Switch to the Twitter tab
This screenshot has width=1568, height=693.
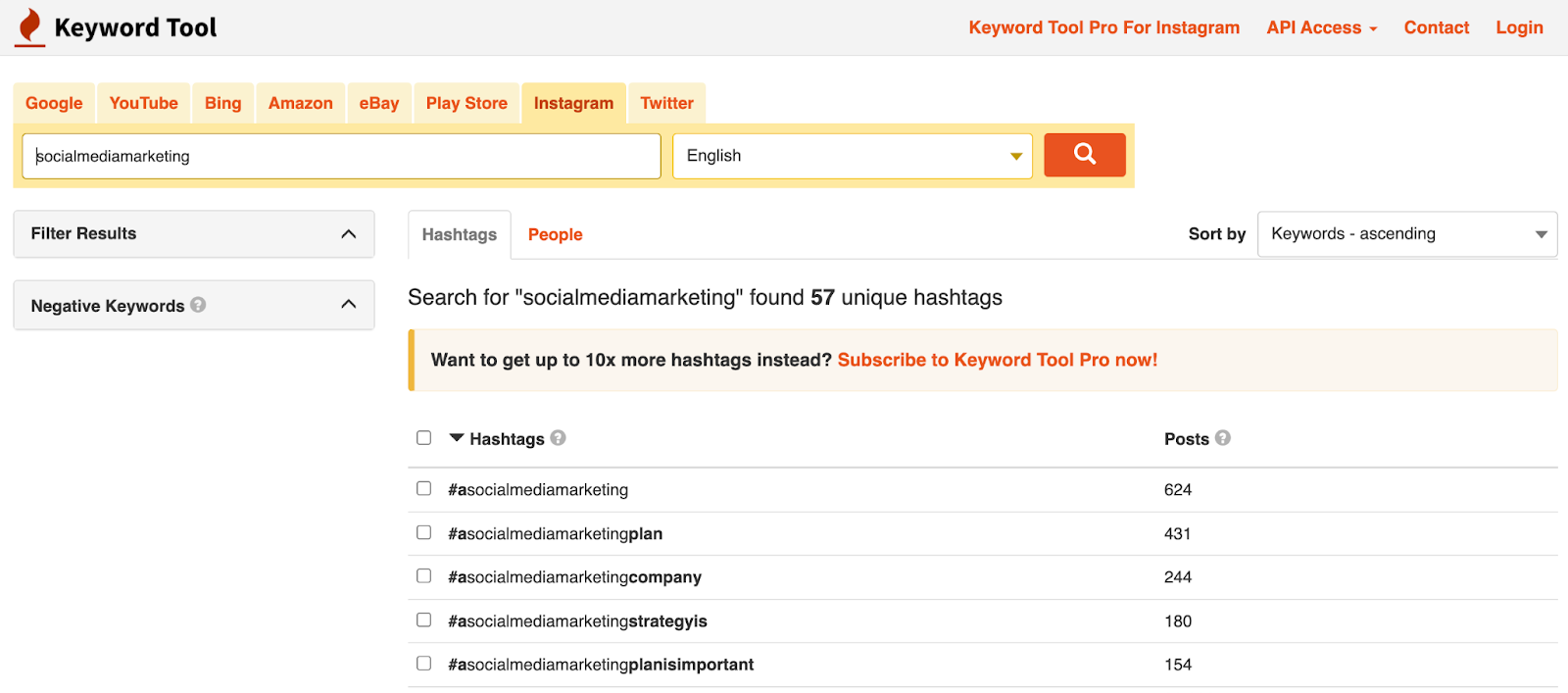(666, 103)
